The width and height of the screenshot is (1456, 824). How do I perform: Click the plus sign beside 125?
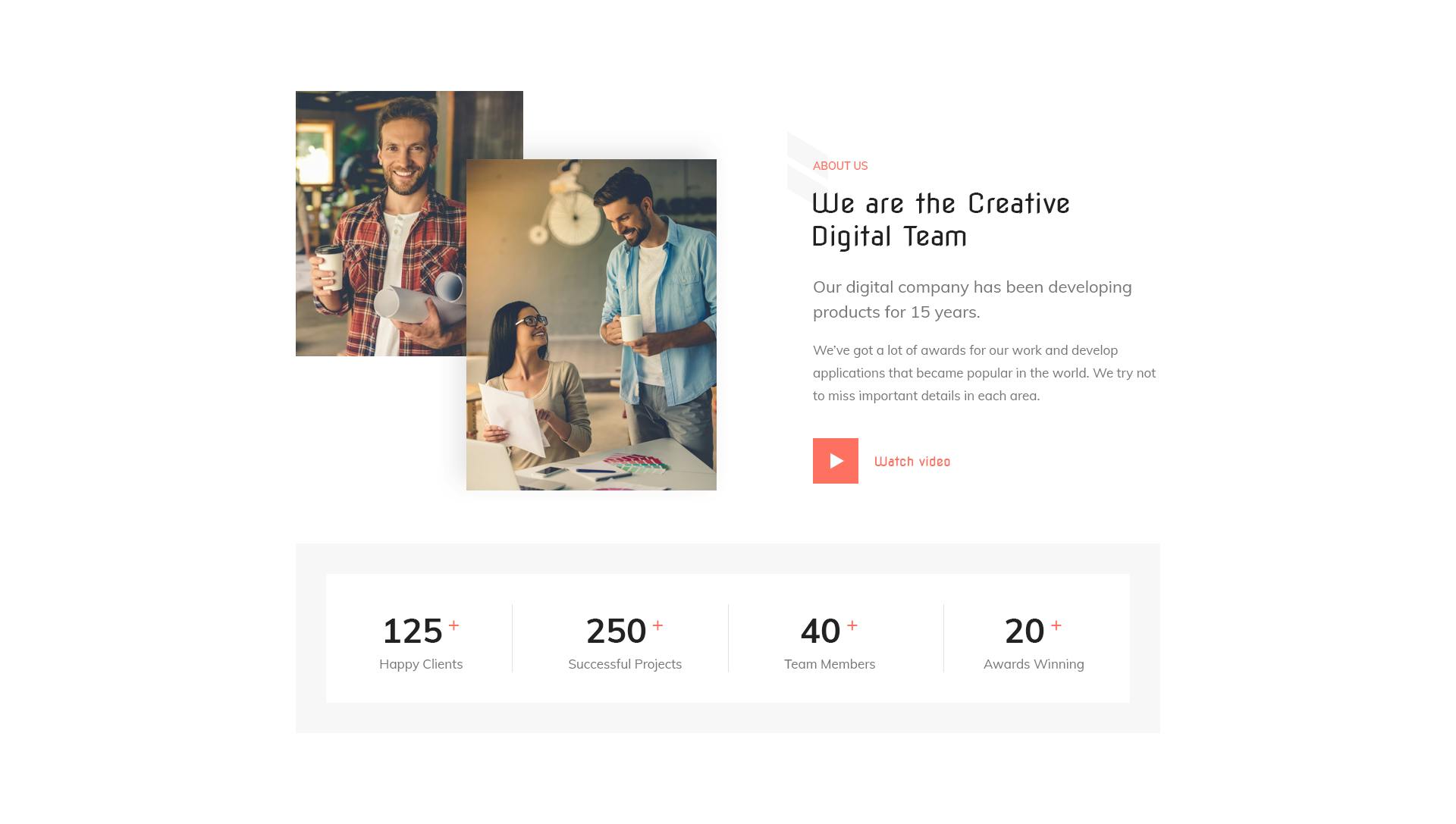click(453, 625)
